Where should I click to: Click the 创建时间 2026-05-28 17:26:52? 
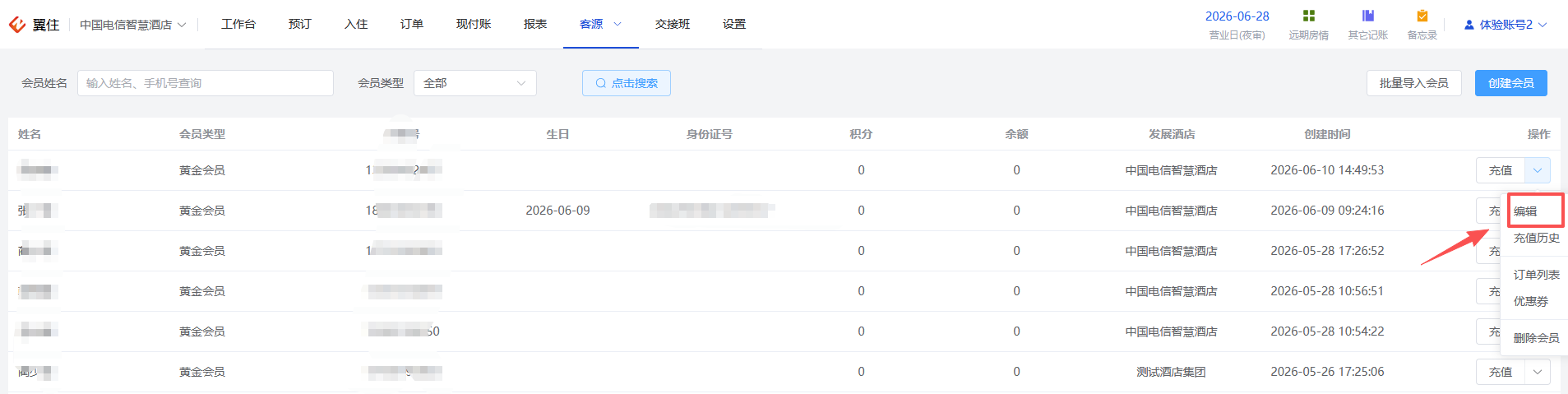point(1327,251)
